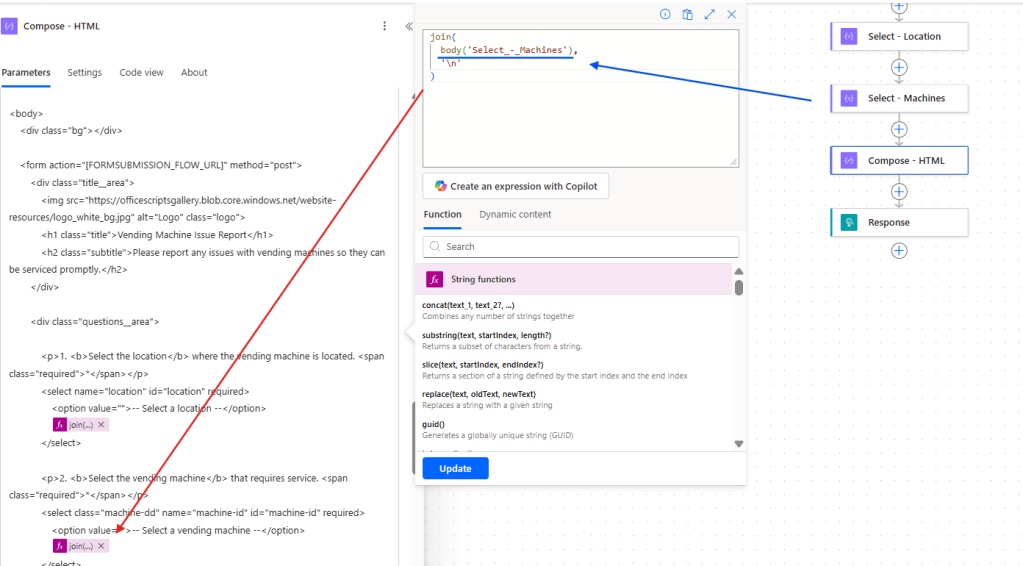Expand the expression editor to full size
The height and width of the screenshot is (566, 1023).
coord(709,14)
